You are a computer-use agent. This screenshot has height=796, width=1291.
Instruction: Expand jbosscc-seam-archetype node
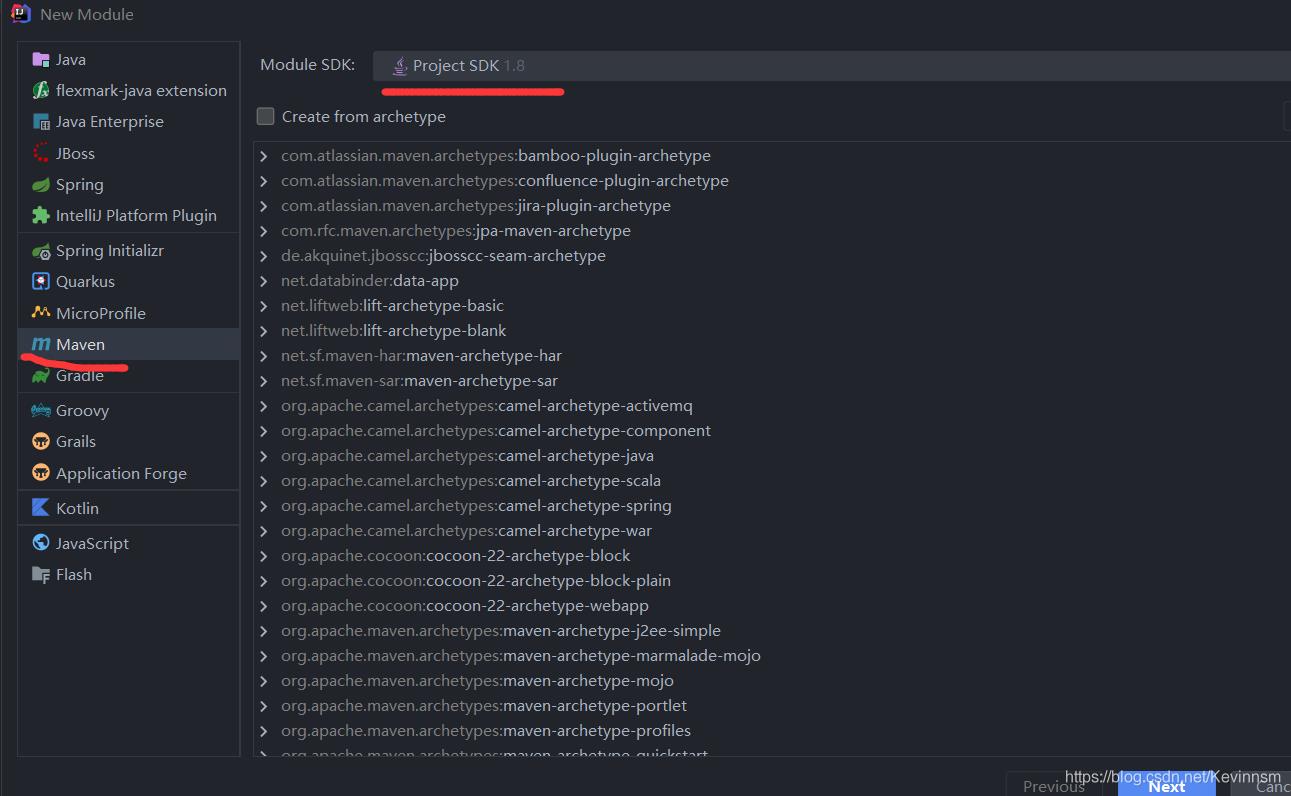click(x=264, y=256)
